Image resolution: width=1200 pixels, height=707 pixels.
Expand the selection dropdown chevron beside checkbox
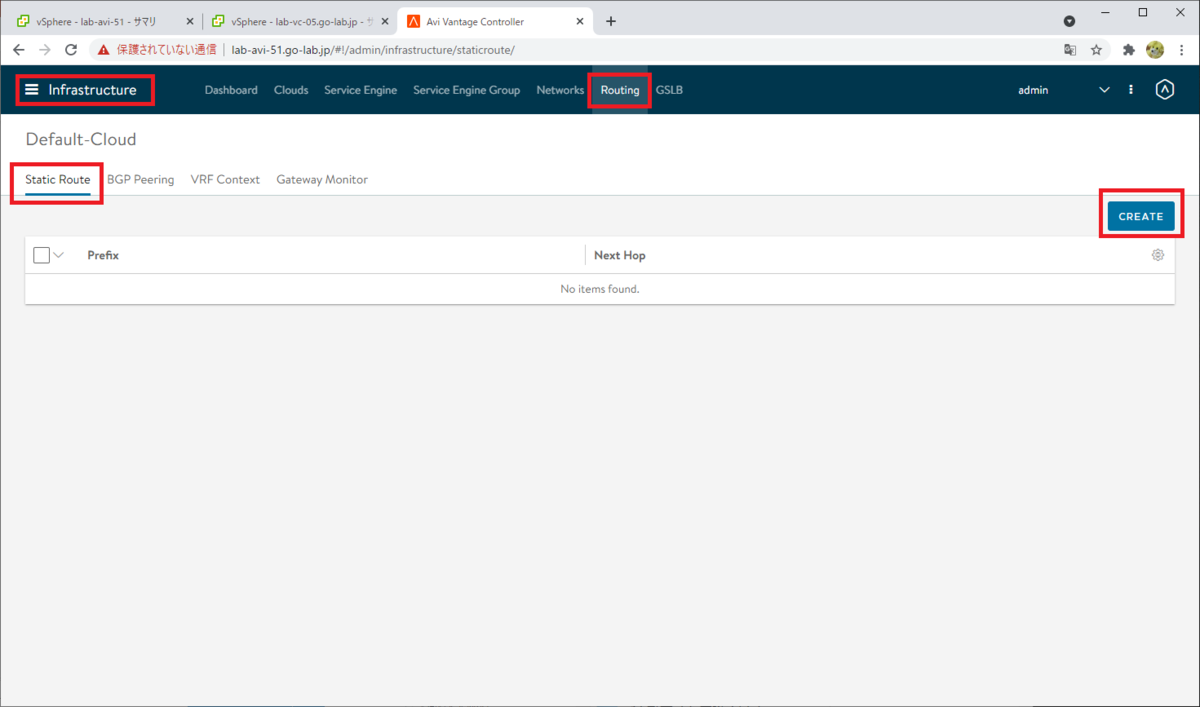(x=58, y=255)
